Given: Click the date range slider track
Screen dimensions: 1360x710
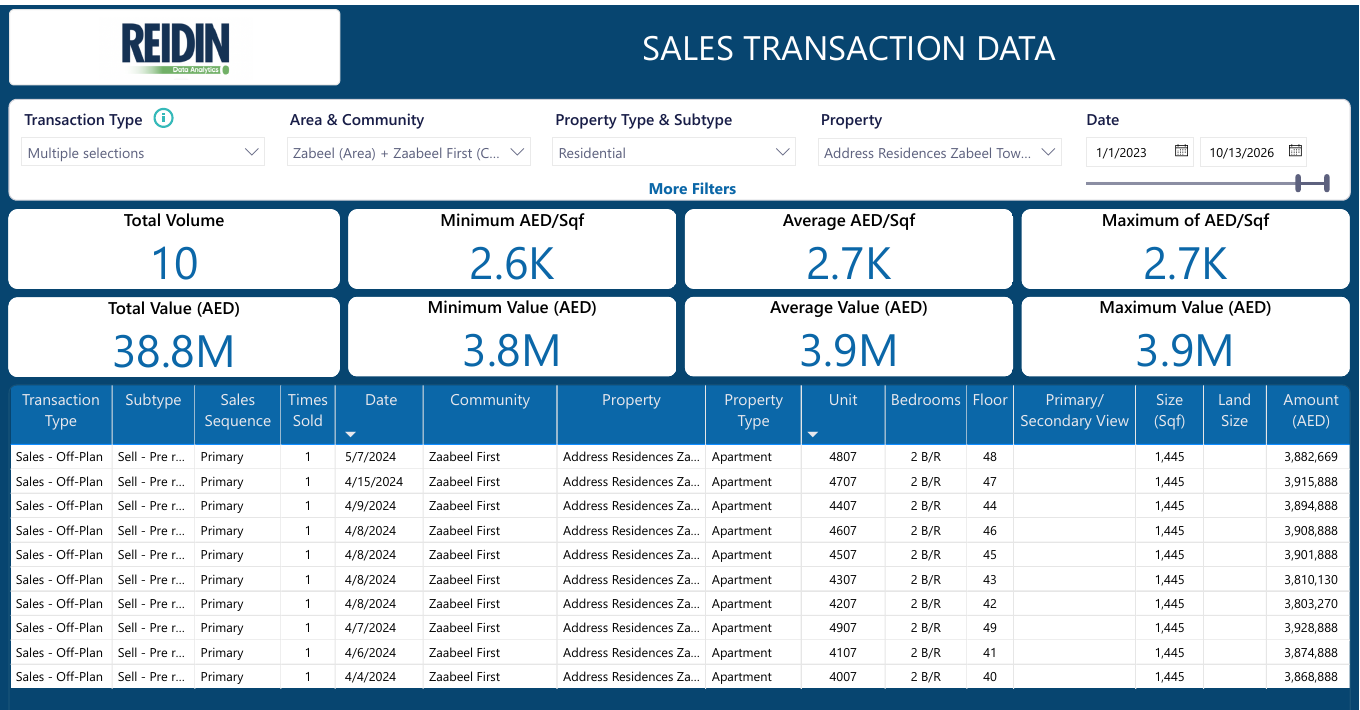Looking at the screenshot, I should pyautogui.click(x=1207, y=183).
